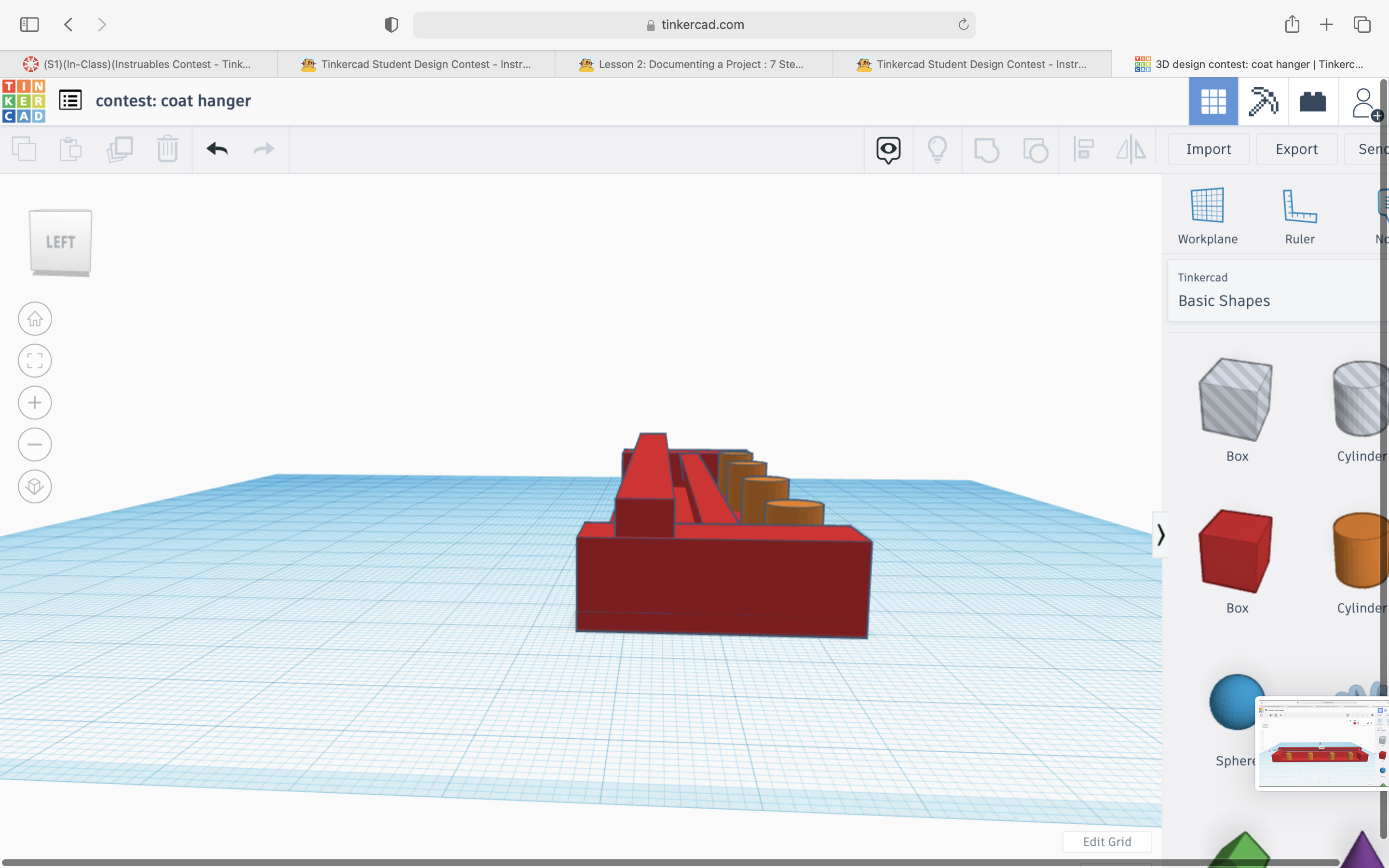Screen dimensions: 1389x868
Task: Click the Edit Grid button
Action: point(1106,841)
